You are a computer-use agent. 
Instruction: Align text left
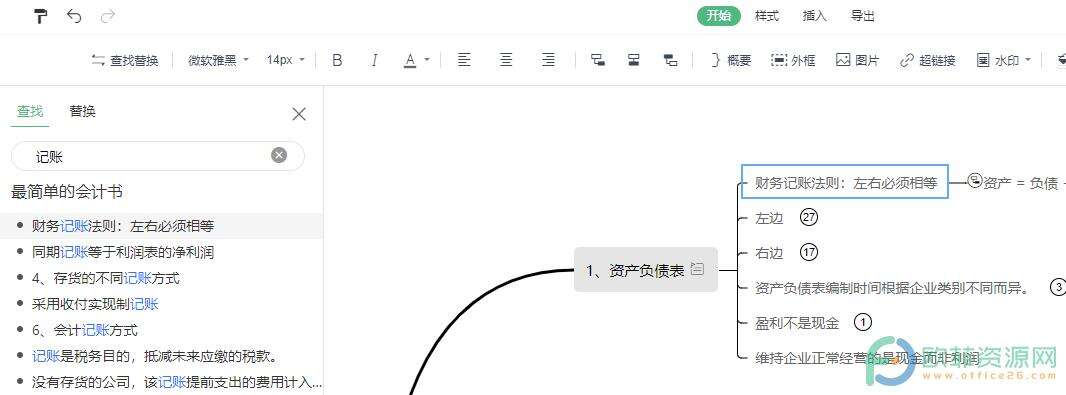click(x=464, y=60)
